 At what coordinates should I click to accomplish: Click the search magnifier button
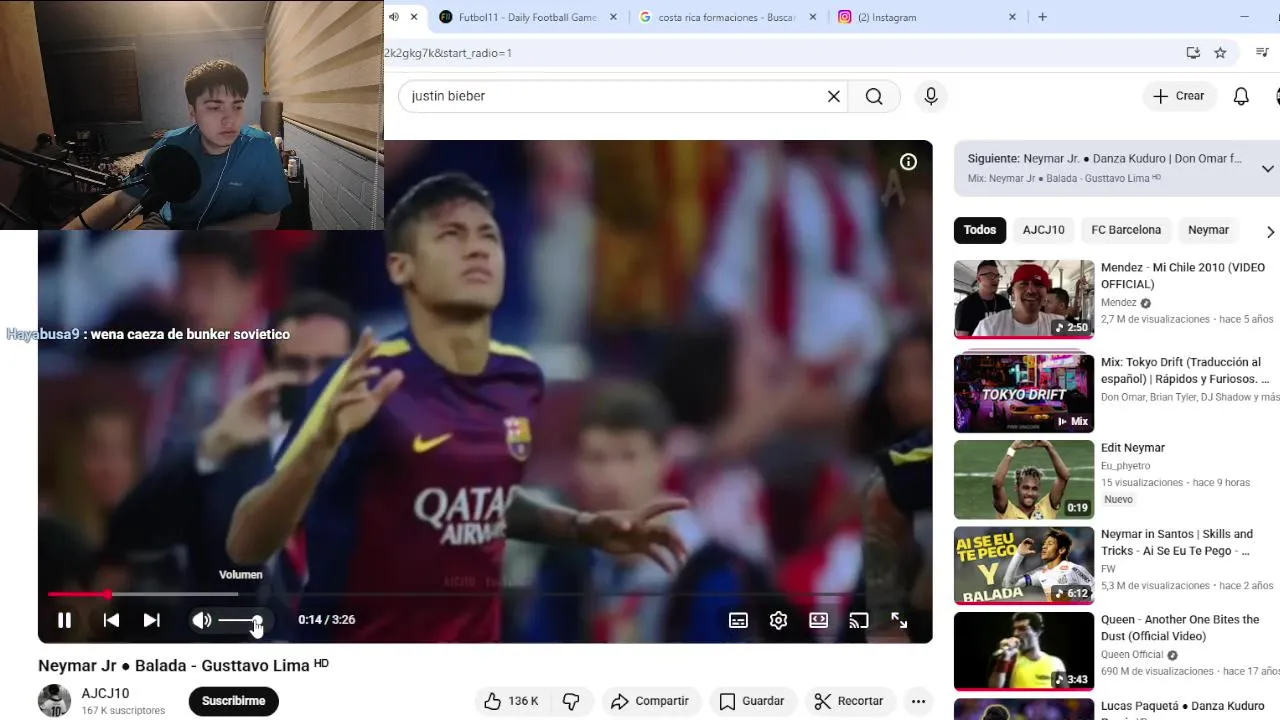(874, 96)
